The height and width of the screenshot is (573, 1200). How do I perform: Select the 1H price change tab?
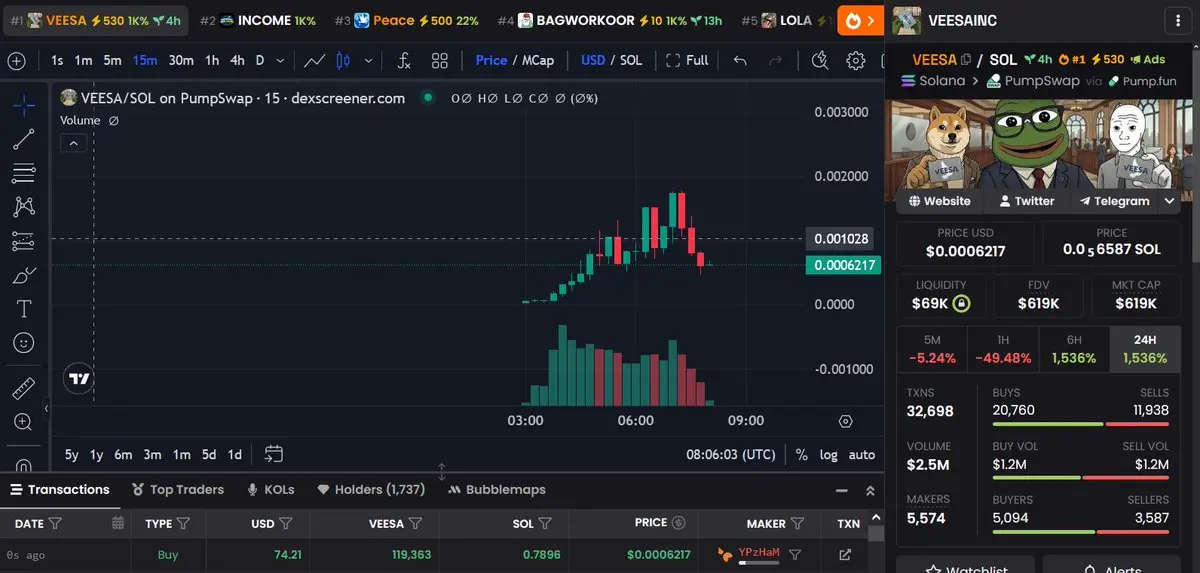pos(1003,349)
